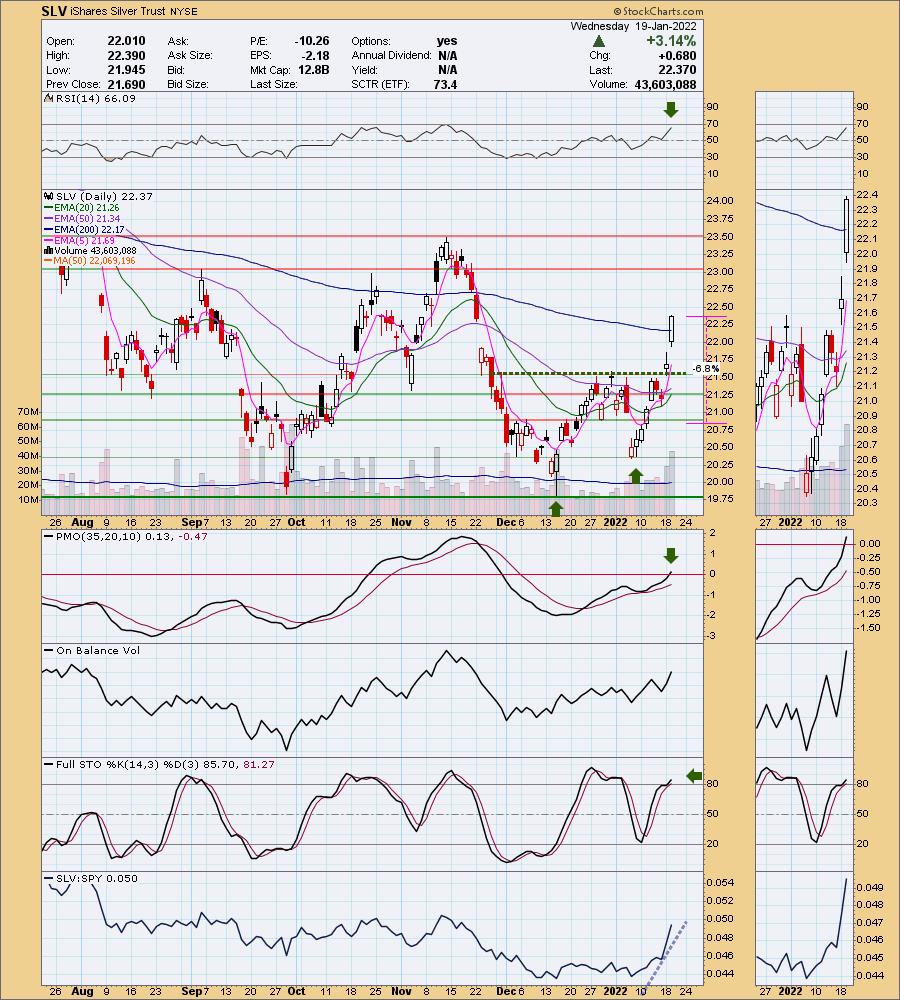Click the SLV ticker symbol title
The image size is (900, 1000).
[54, 11]
